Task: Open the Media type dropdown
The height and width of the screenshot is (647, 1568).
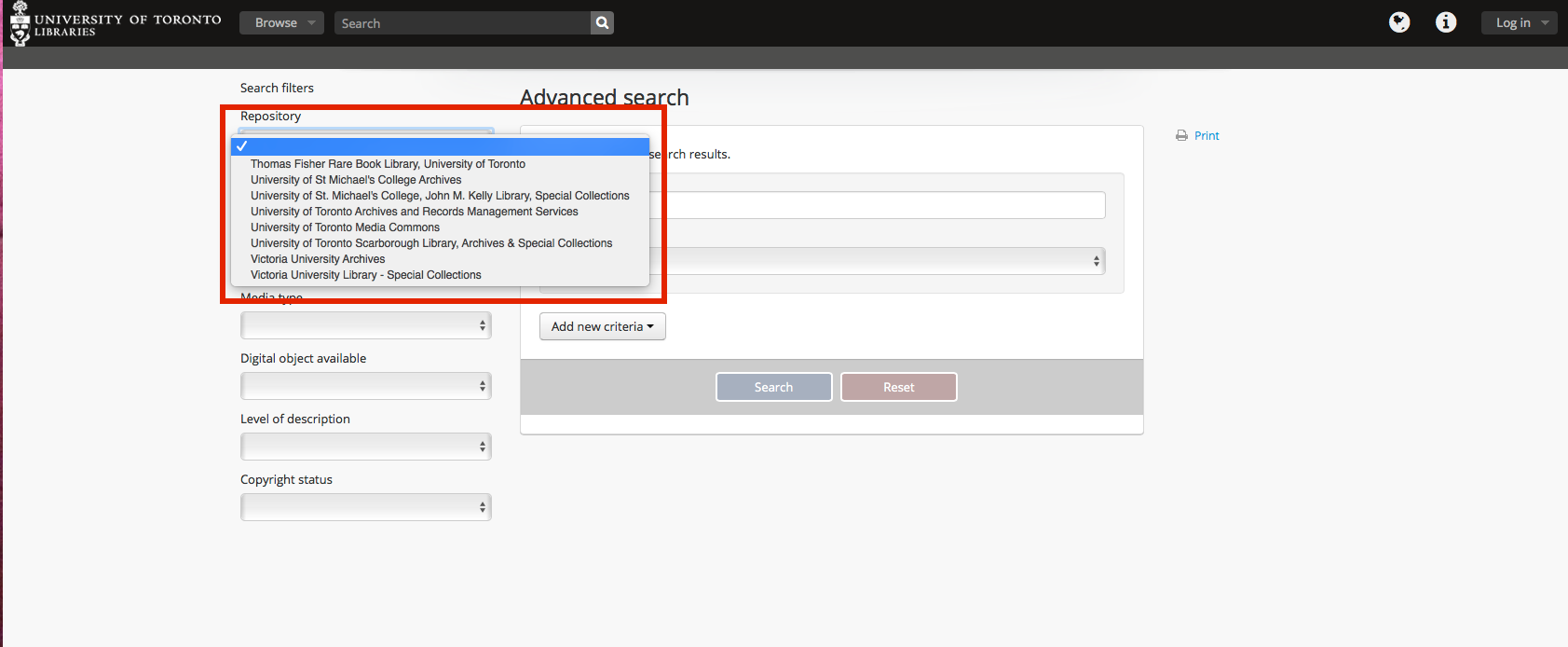Action: pos(366,325)
